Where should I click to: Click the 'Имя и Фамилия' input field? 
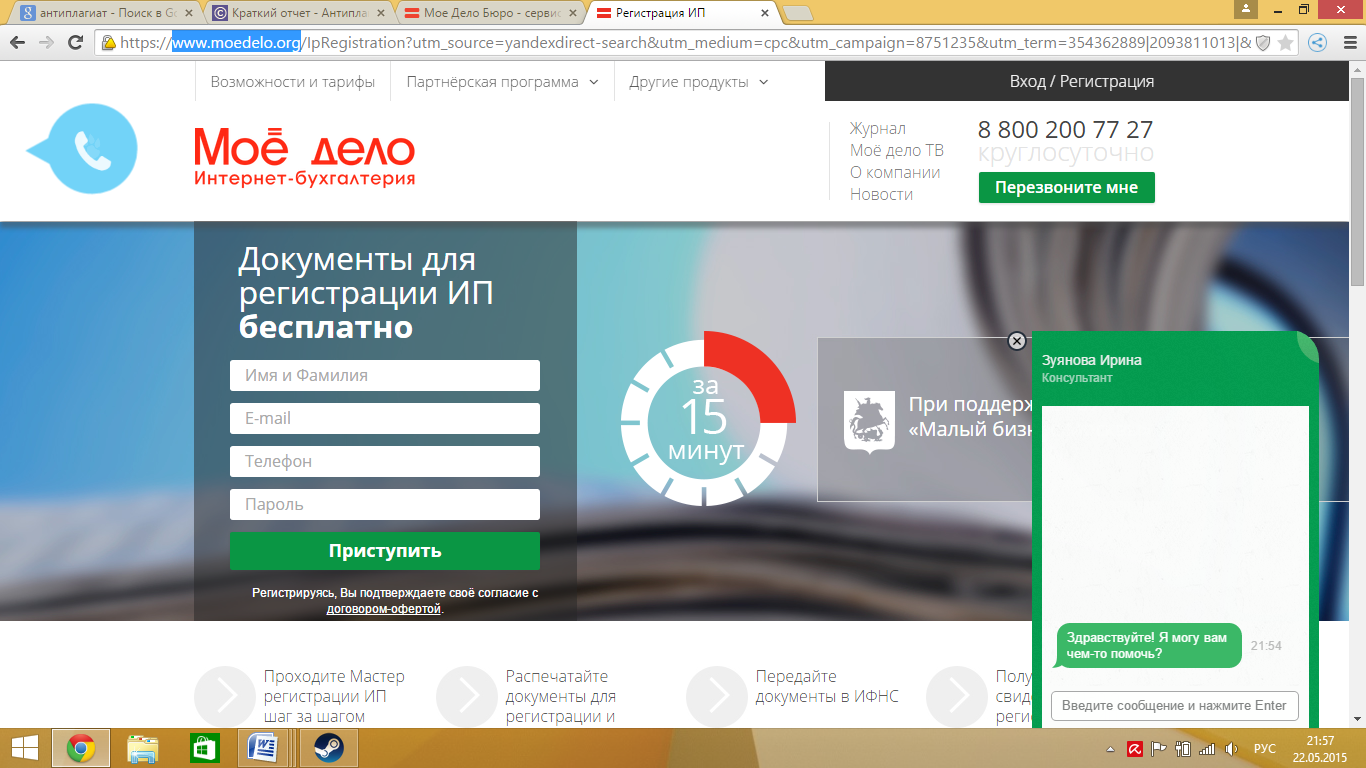[385, 376]
